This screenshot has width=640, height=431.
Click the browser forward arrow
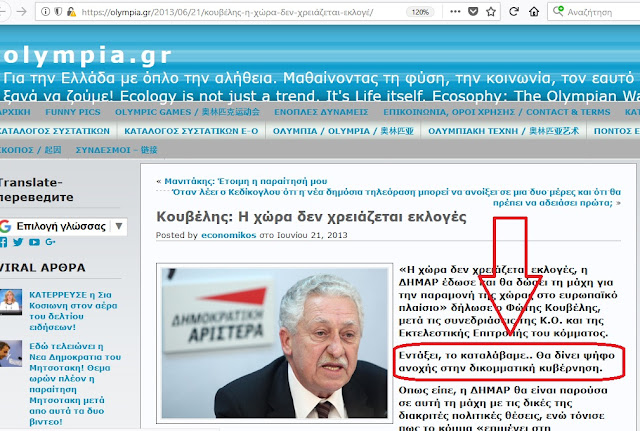click(x=21, y=11)
